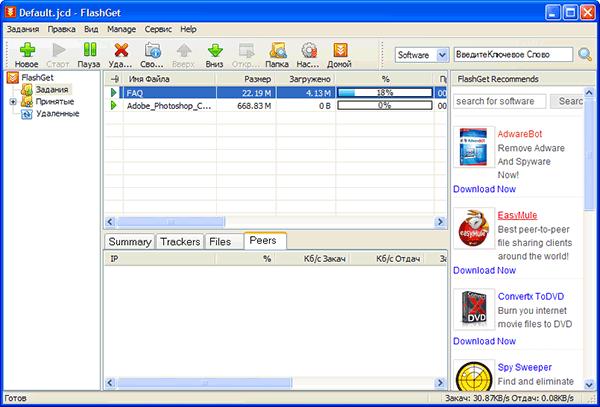Open the Правка menu
The width and height of the screenshot is (600, 407).
coord(62,29)
